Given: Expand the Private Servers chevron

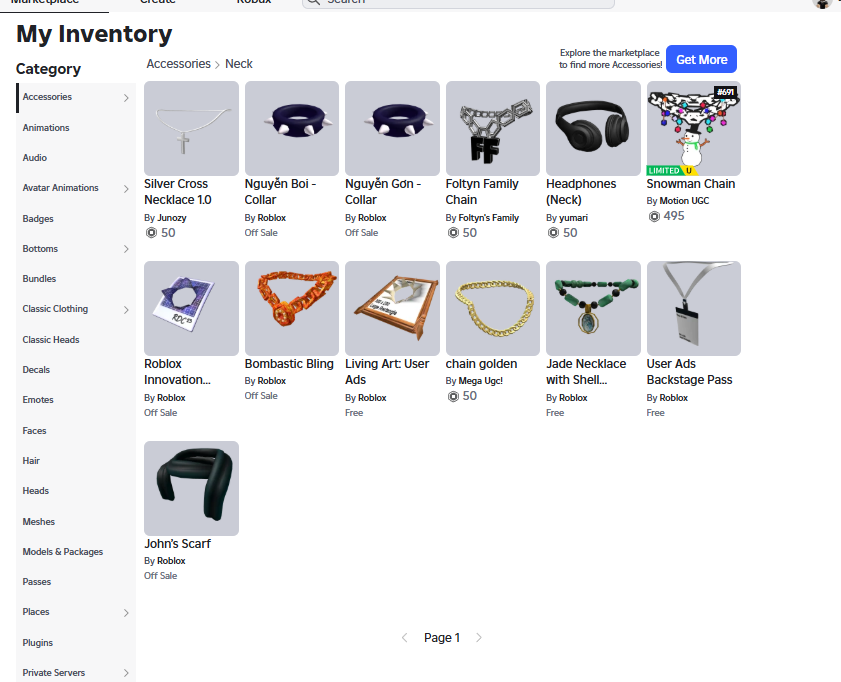Looking at the screenshot, I should (x=126, y=673).
